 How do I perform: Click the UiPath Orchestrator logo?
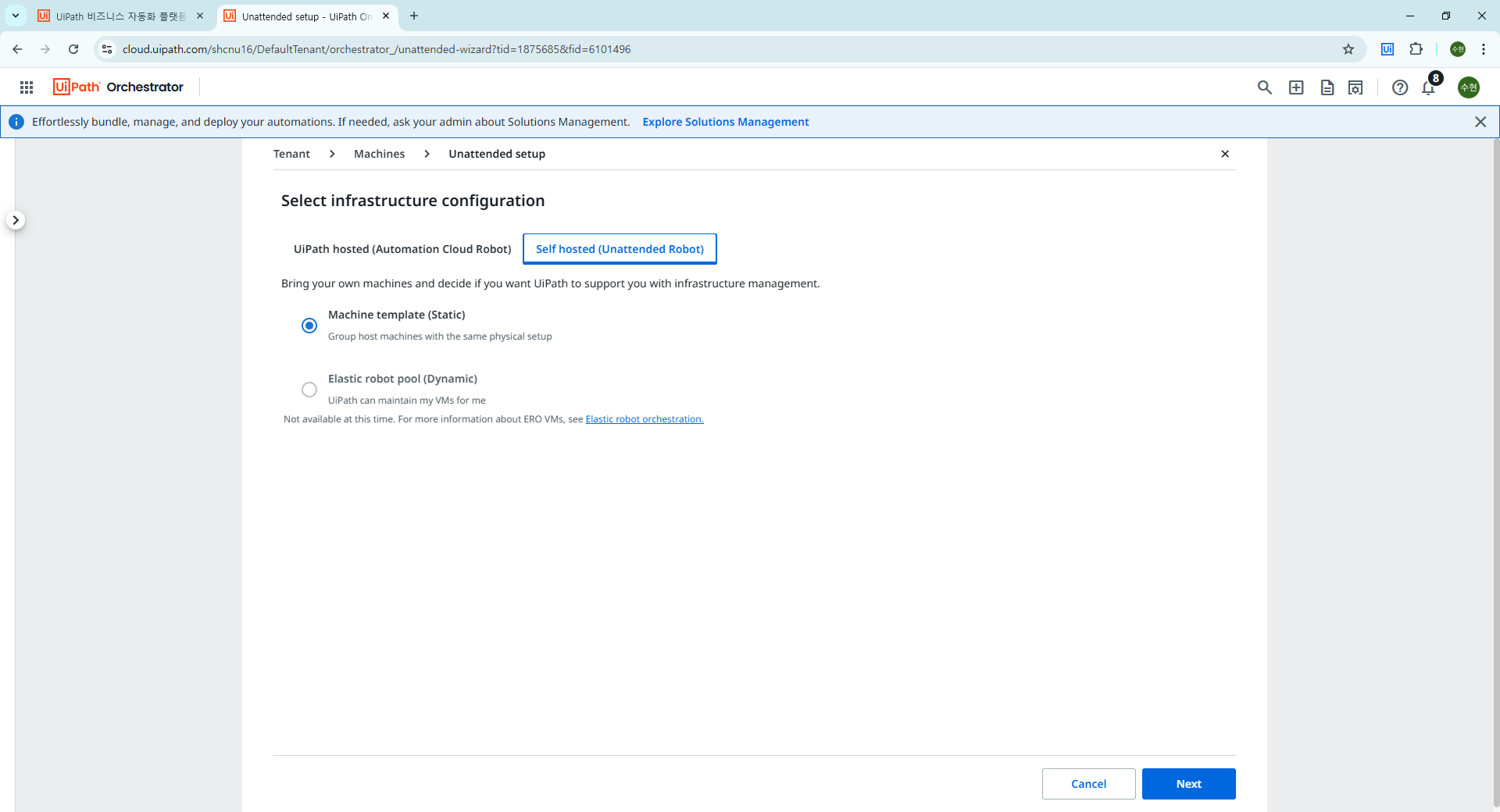118,87
